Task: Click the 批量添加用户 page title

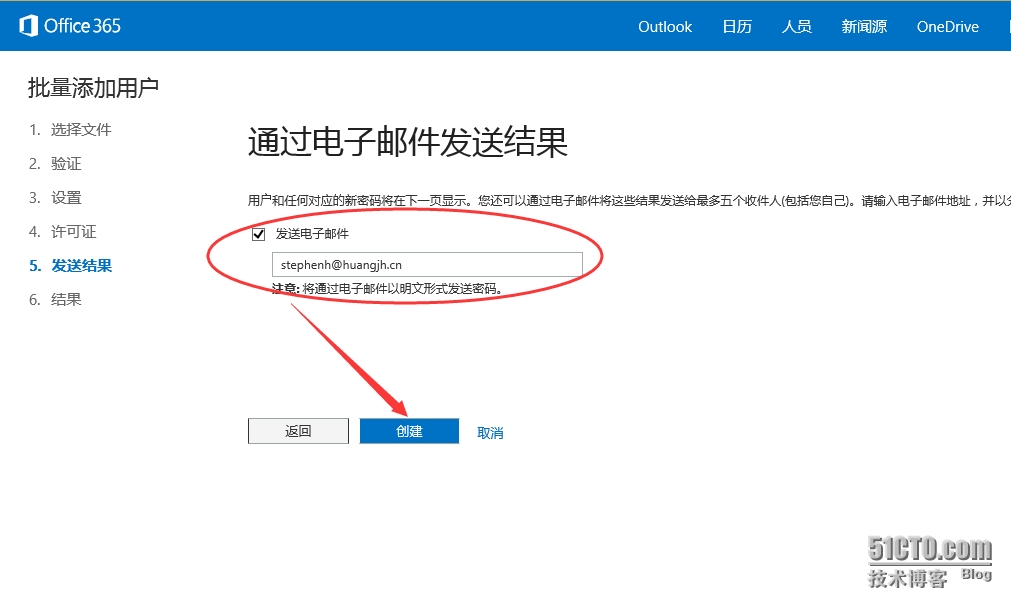Action: (x=93, y=88)
